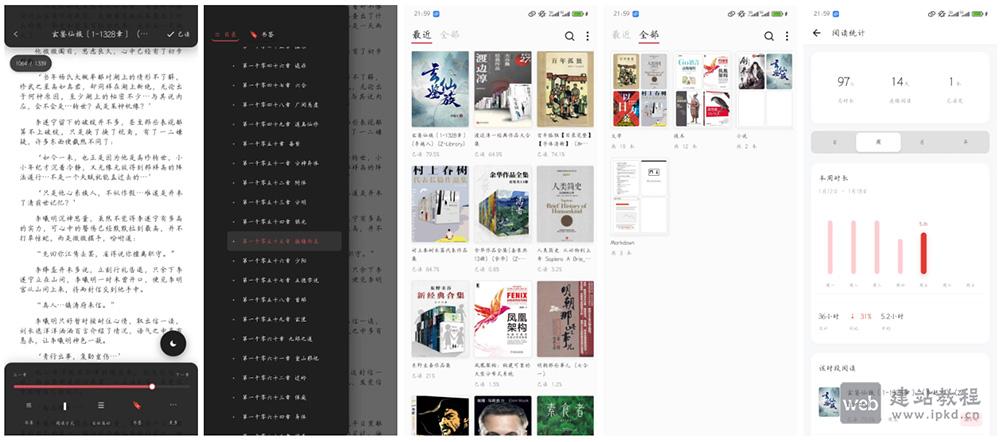Select chapter 第一千零六十章 in the contents list
The height and width of the screenshot is (442, 1000).
284,339
